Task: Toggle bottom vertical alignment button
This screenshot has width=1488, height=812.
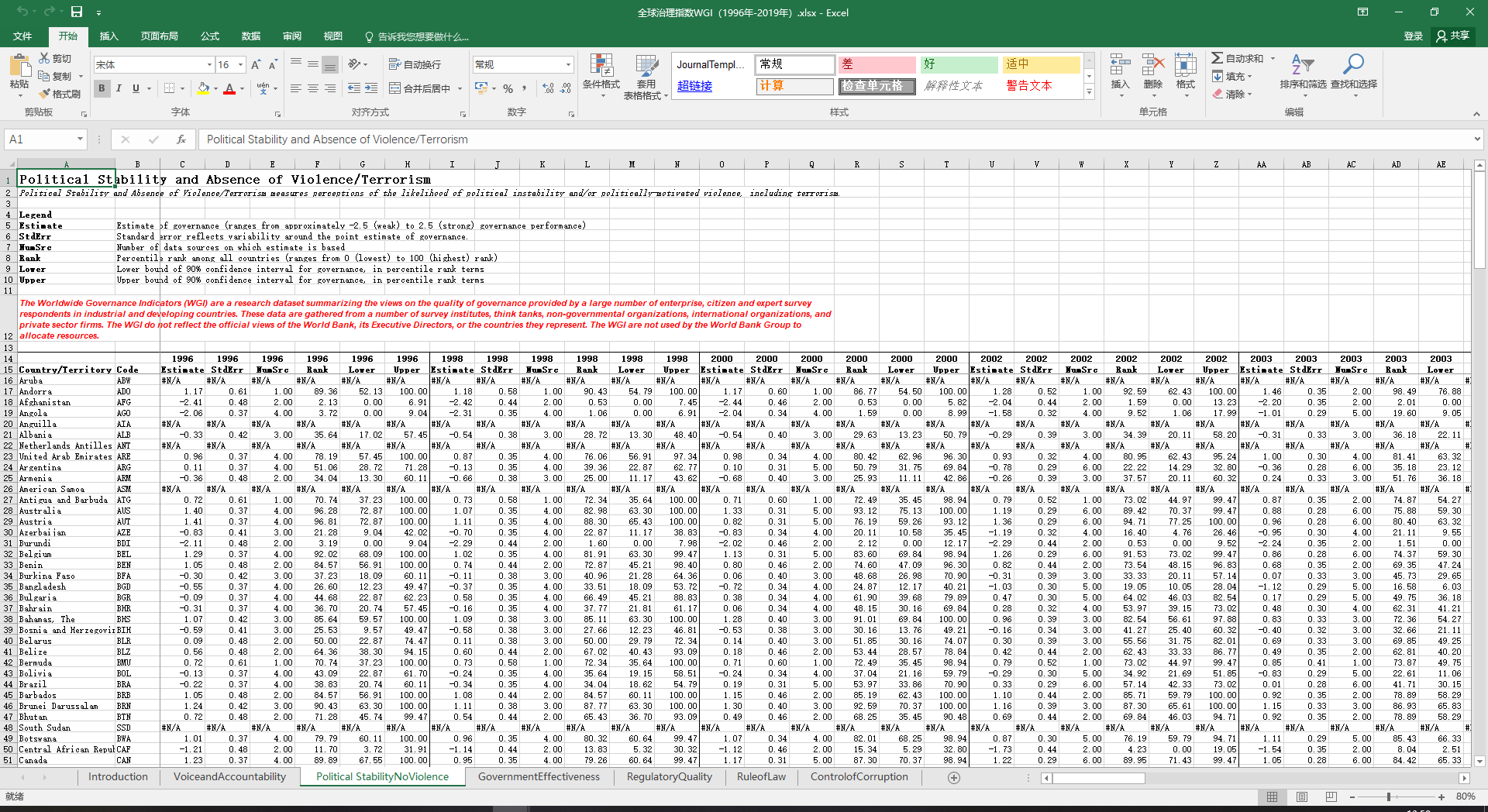Action: [x=330, y=65]
